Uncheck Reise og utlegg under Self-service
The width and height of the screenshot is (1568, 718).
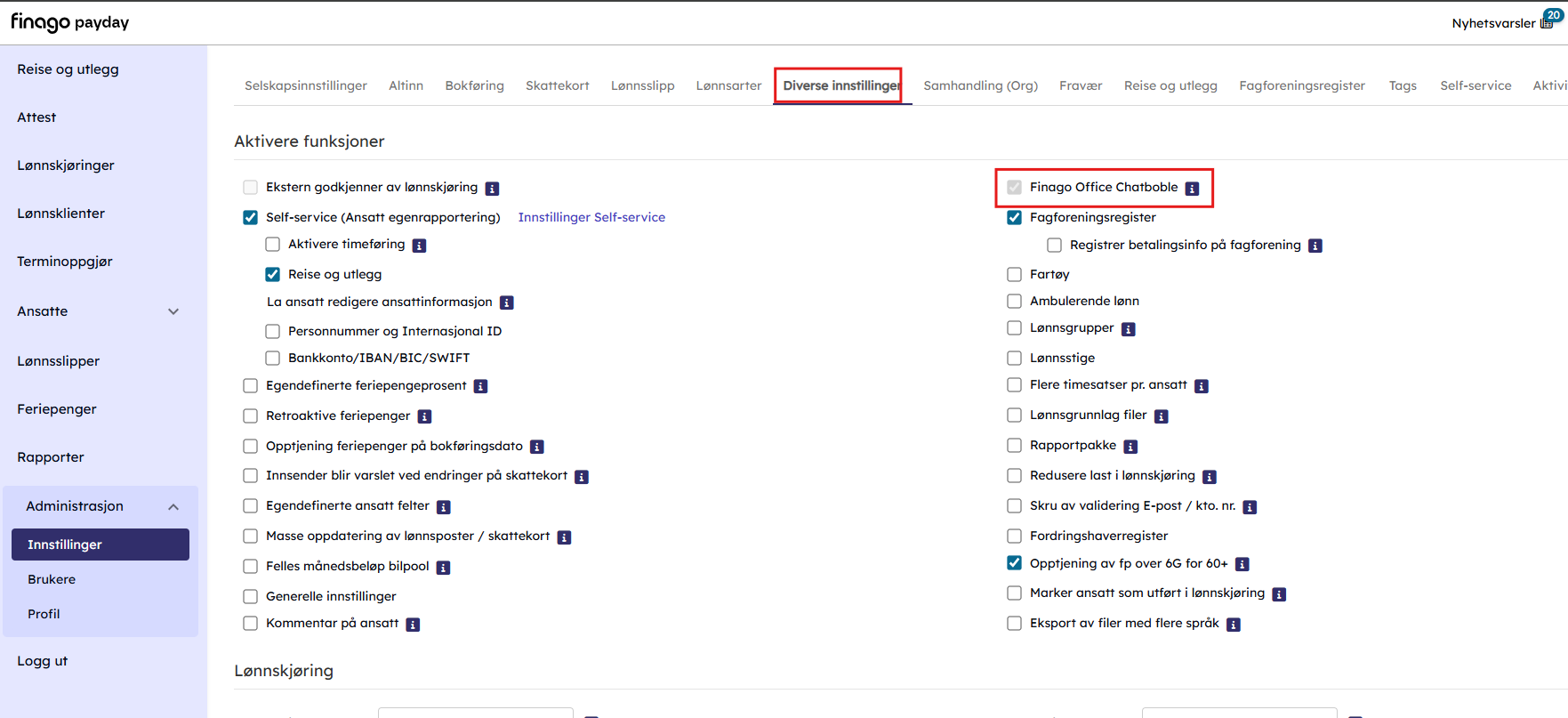pos(273,274)
